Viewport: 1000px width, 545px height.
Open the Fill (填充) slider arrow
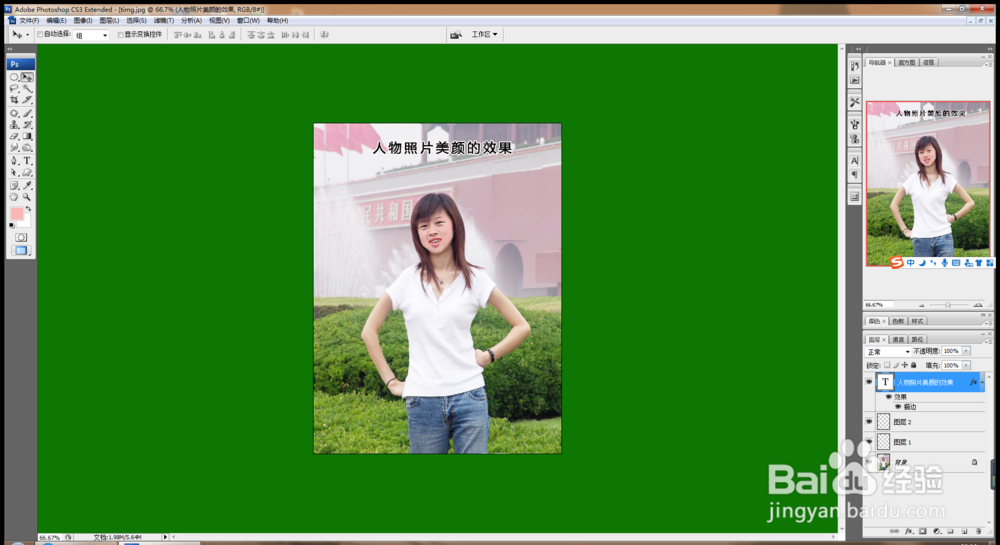coord(966,365)
